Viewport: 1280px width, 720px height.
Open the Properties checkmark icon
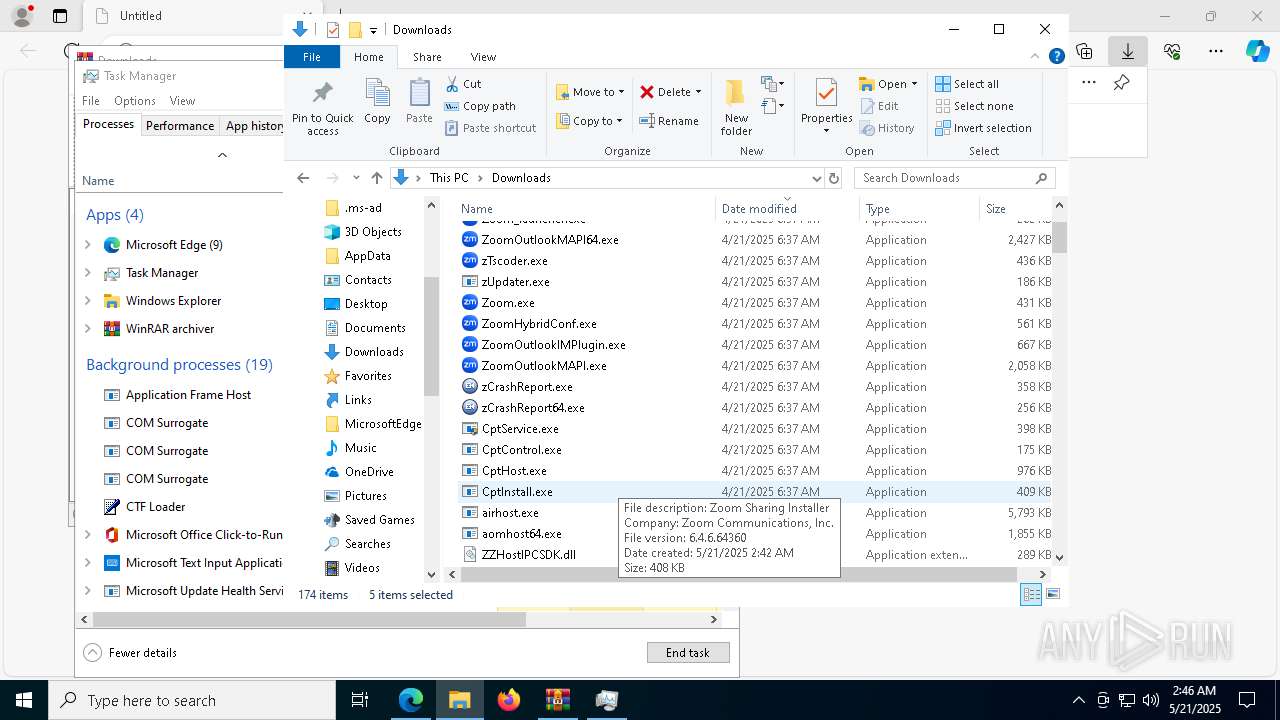[826, 92]
